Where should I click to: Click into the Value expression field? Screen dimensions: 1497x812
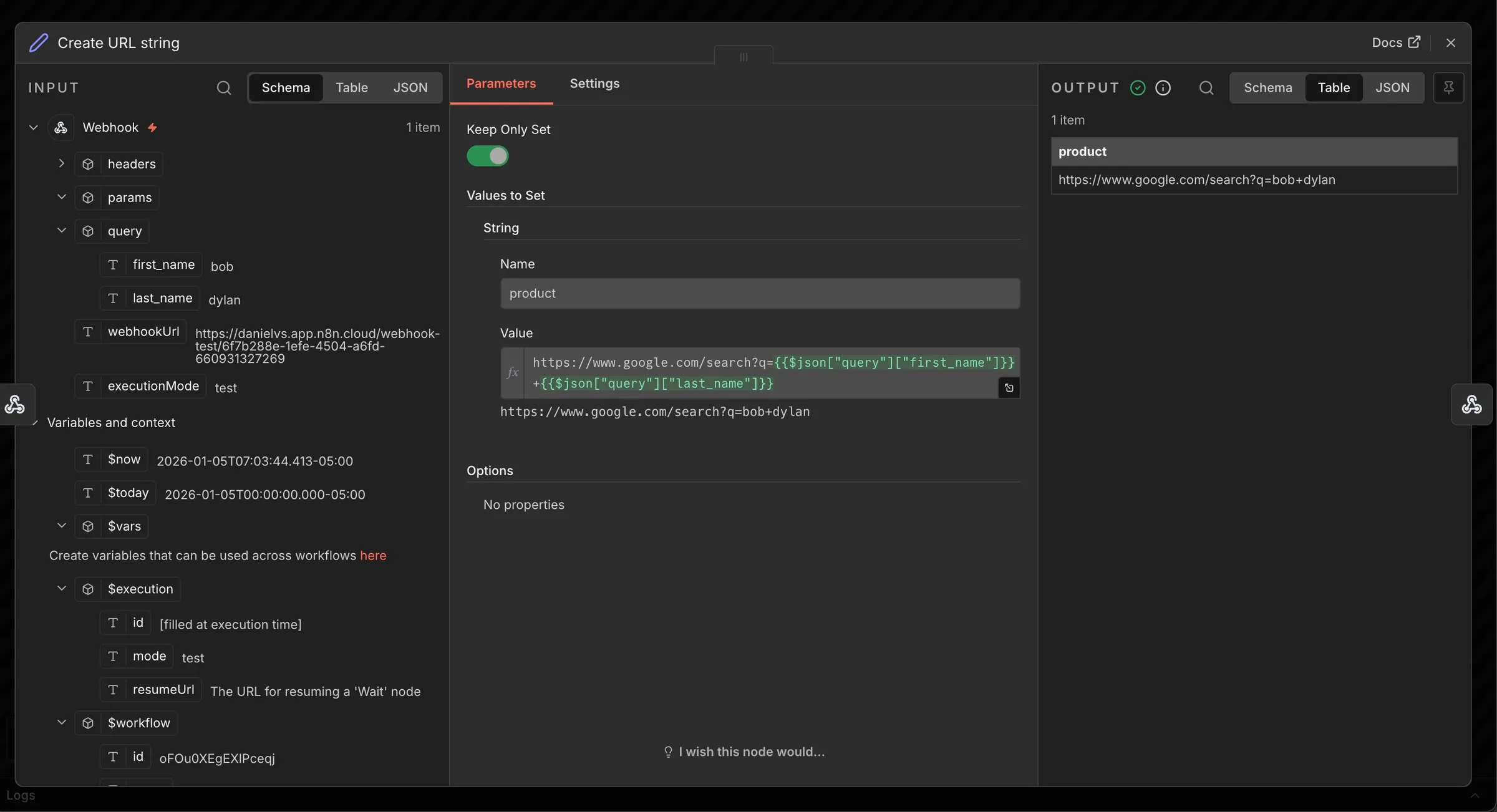[761, 373]
